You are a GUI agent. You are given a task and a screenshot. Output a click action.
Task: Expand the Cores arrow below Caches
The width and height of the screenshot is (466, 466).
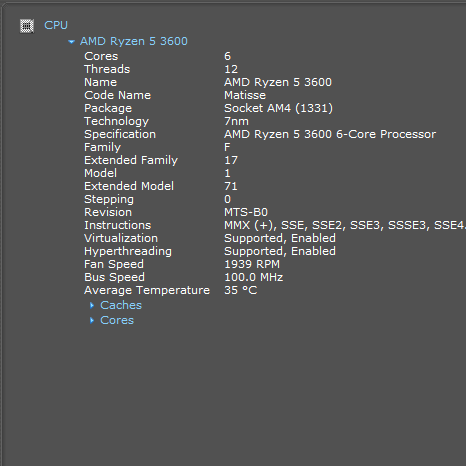[92, 320]
